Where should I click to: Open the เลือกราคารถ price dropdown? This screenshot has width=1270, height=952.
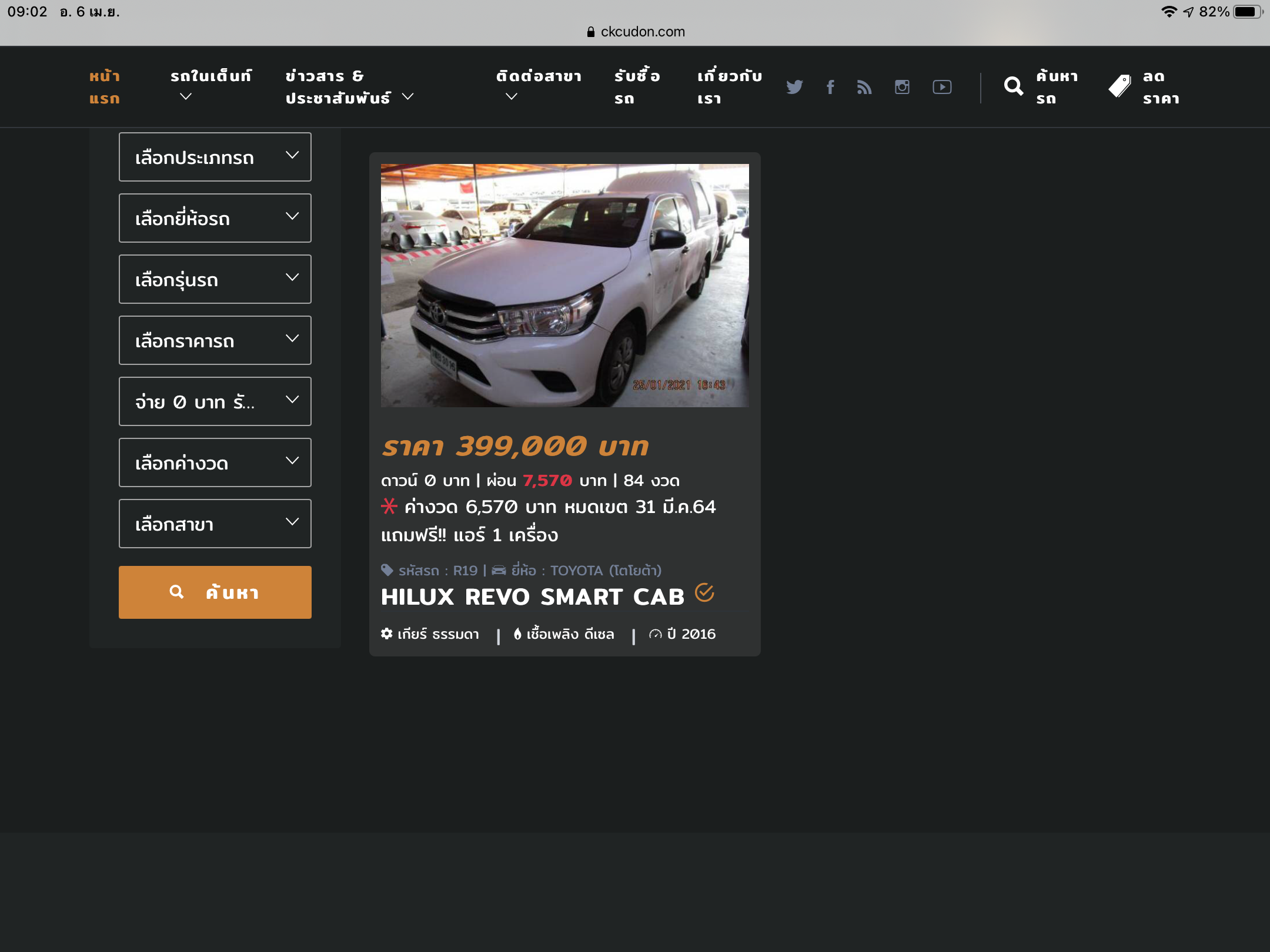pos(215,340)
